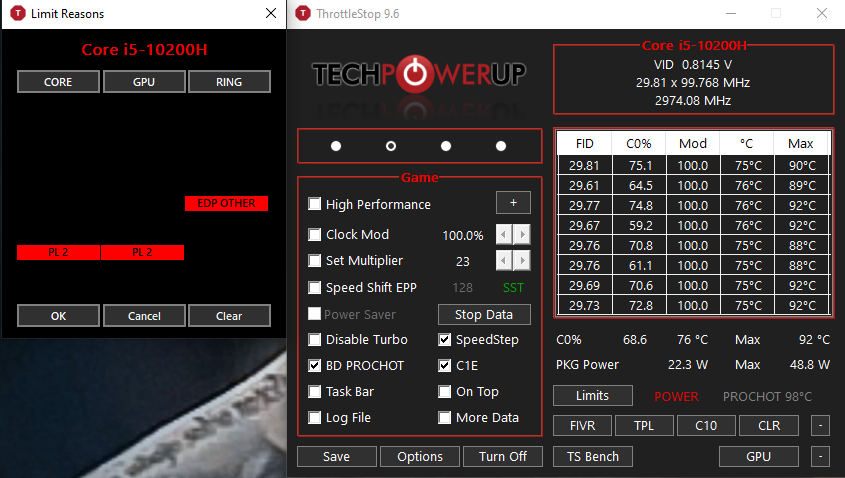Click the C10 states button

706,426
